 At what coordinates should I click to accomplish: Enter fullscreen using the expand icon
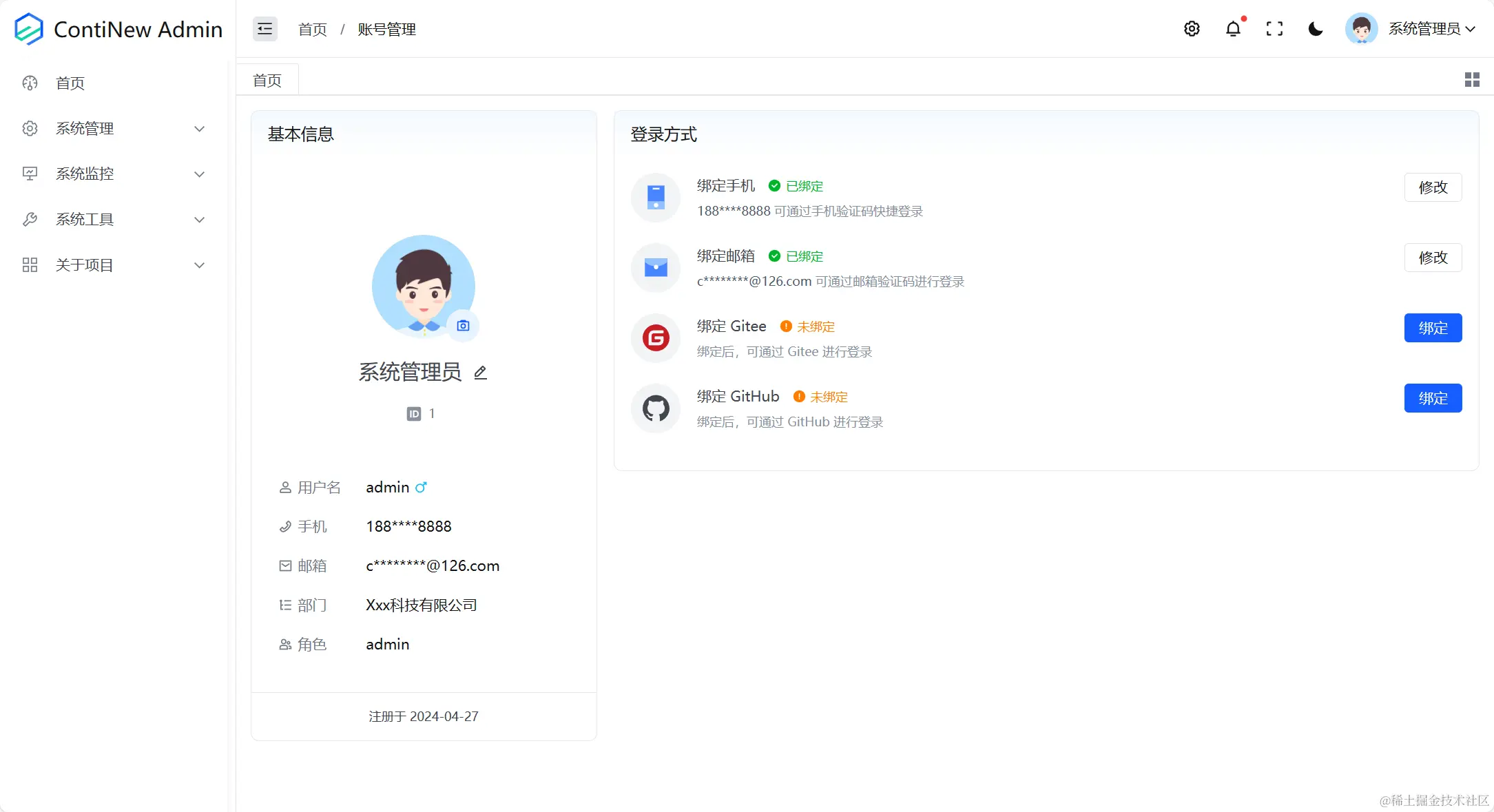coord(1275,29)
